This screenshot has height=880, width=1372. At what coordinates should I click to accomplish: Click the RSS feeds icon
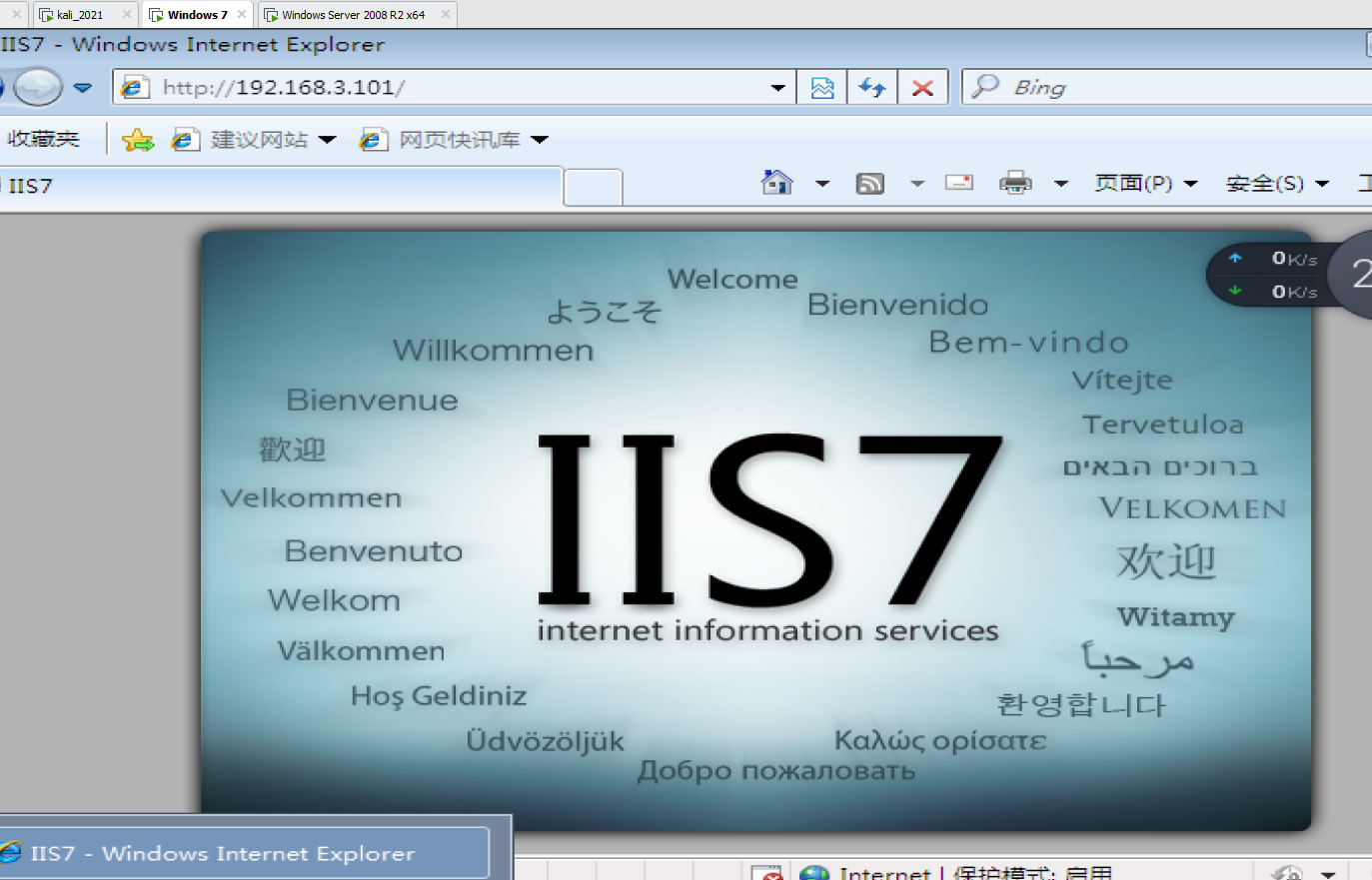(x=870, y=184)
